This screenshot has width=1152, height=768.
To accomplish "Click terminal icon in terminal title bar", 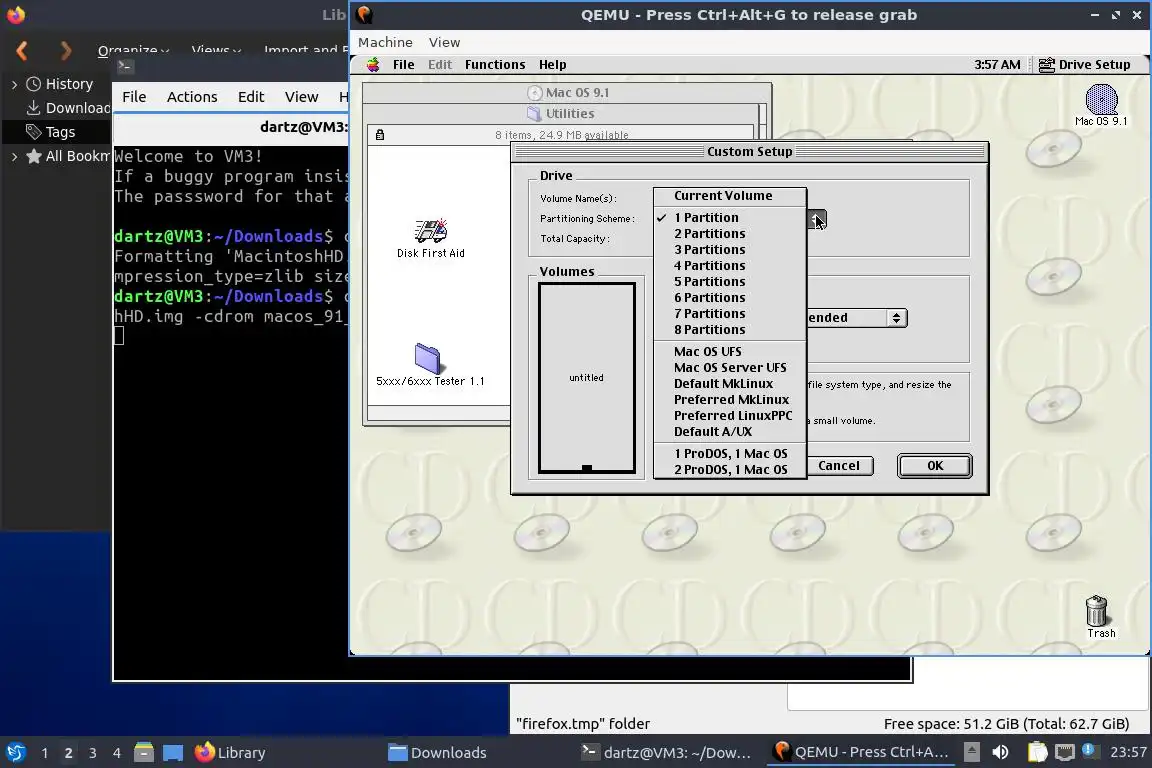I will click(124, 66).
